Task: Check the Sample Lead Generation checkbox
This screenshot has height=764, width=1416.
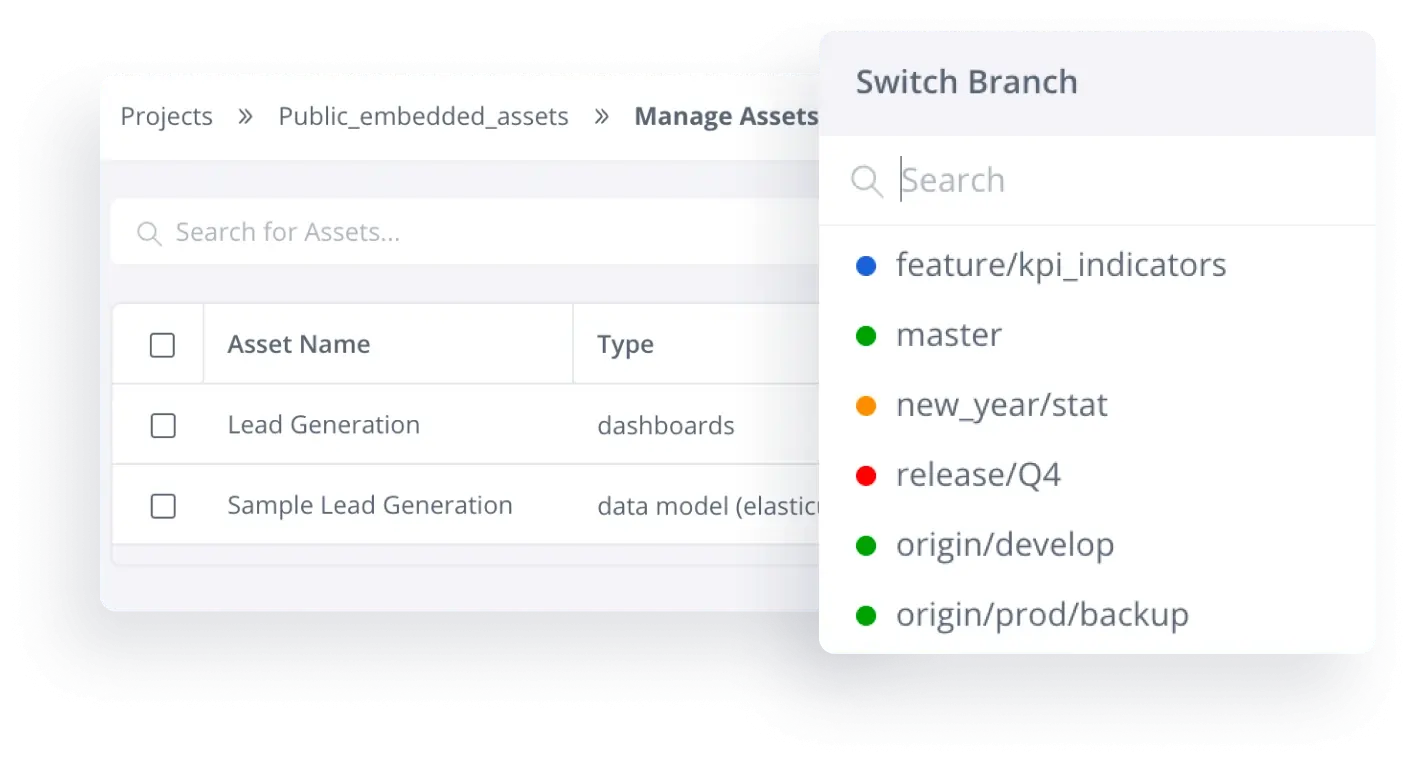Action: click(162, 506)
